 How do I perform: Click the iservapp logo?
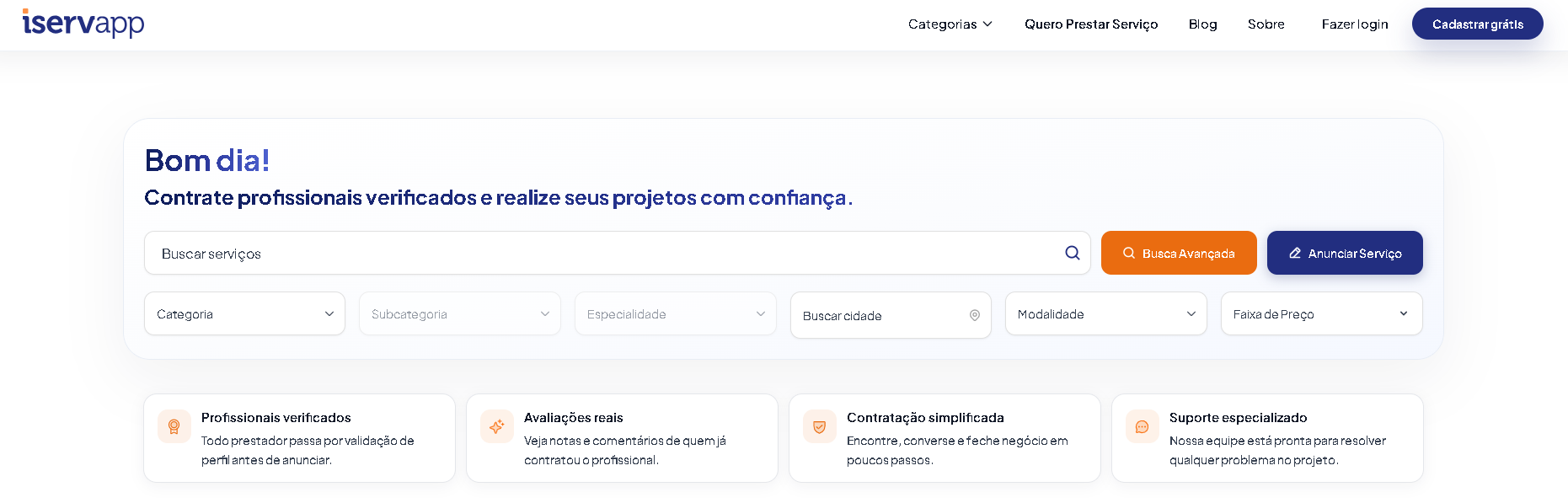coord(83,23)
